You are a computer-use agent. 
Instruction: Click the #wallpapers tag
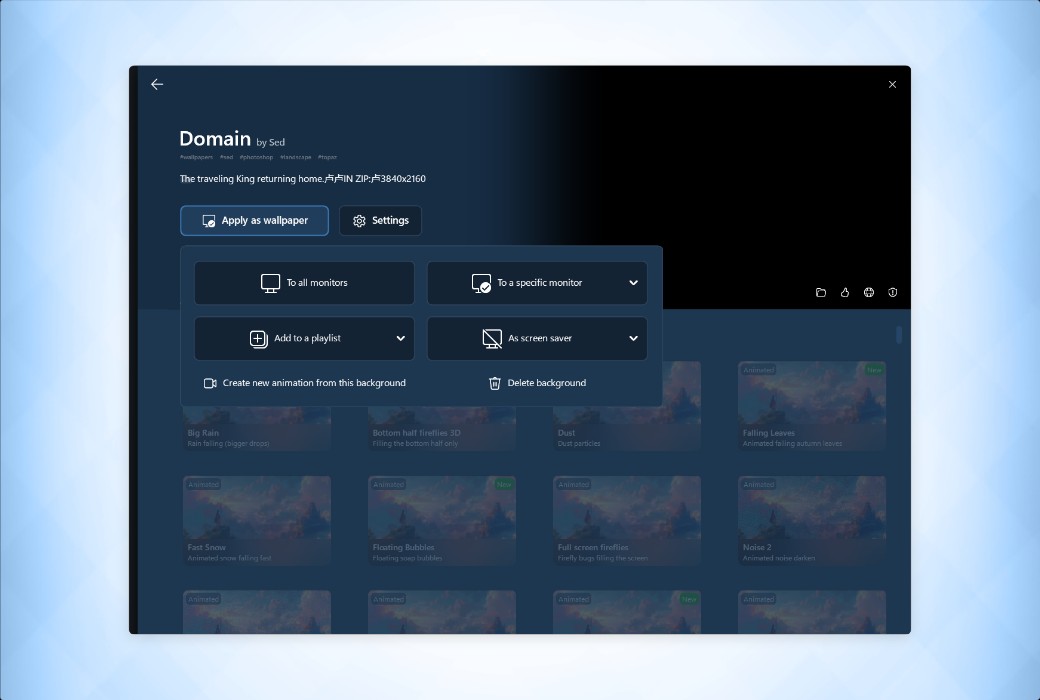coord(196,157)
